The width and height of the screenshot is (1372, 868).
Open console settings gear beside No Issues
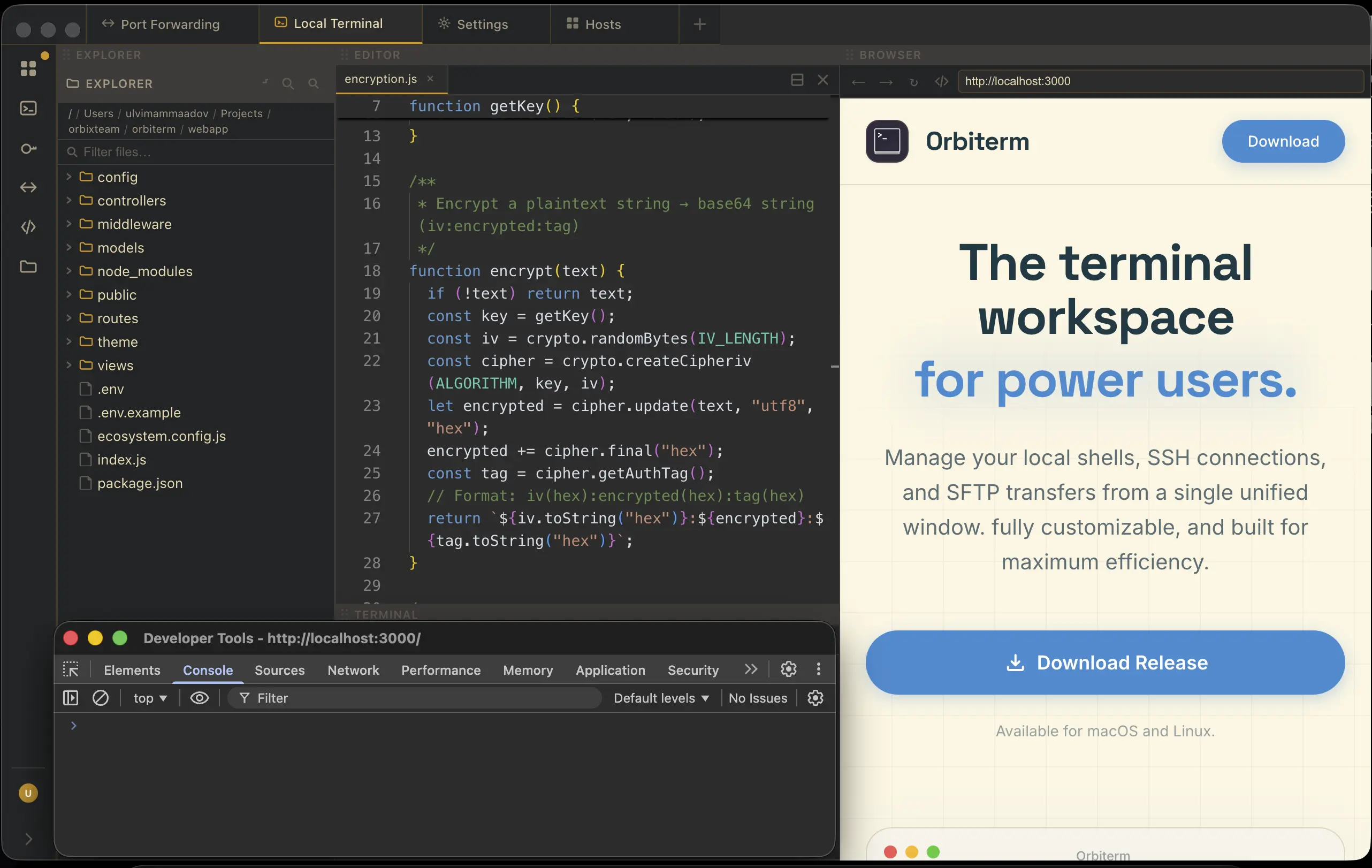(815, 698)
